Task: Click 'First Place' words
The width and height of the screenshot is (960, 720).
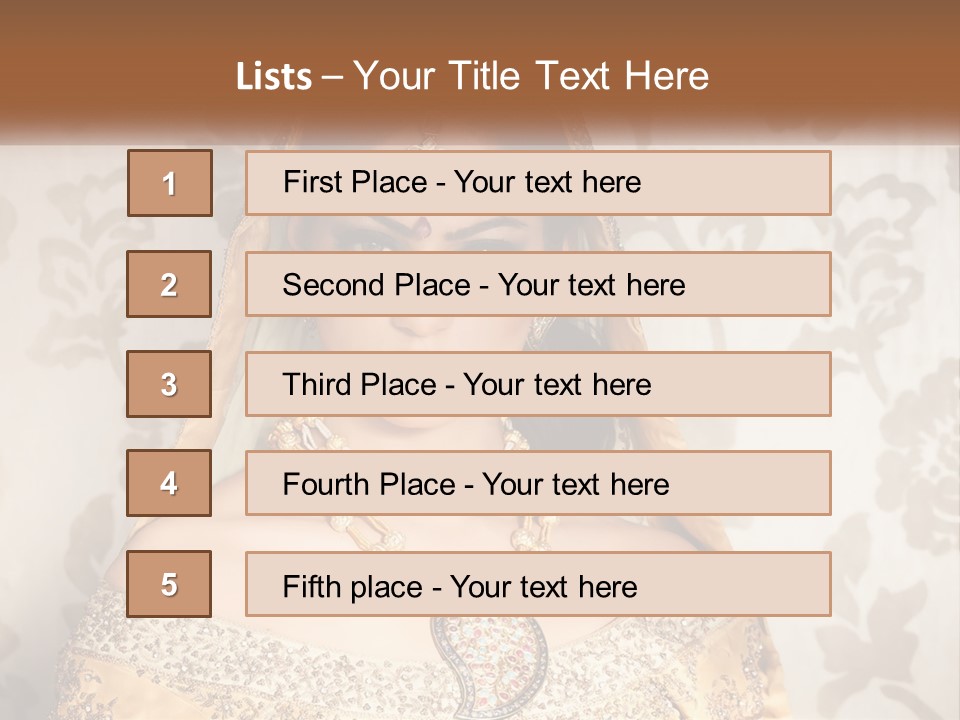Action: [x=355, y=182]
